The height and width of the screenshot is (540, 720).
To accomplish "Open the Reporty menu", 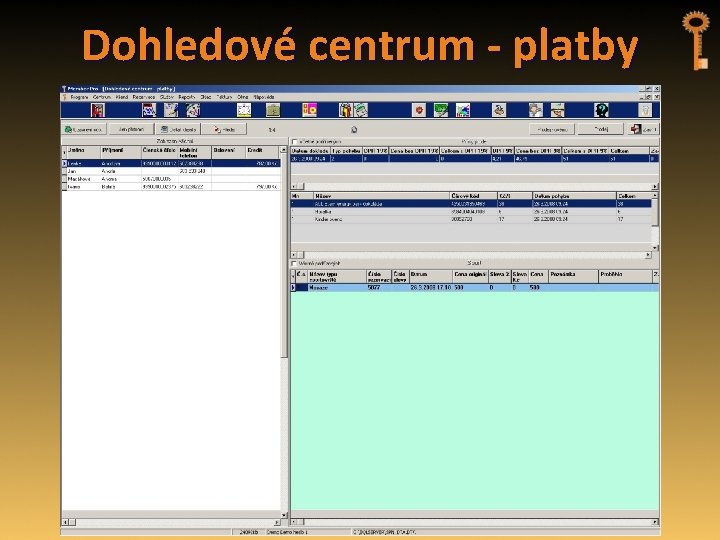I will (186, 97).
